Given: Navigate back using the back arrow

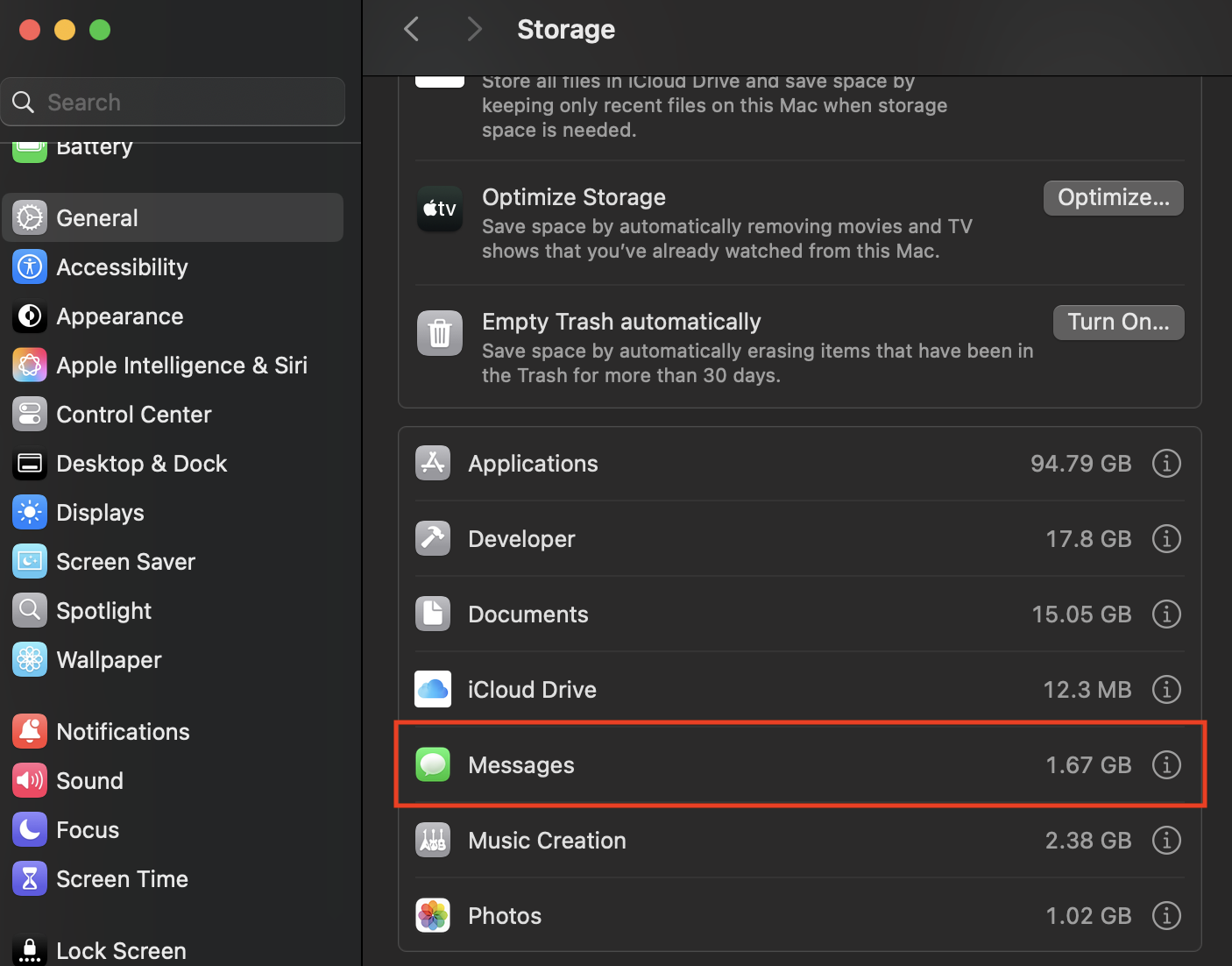Looking at the screenshot, I should point(411,28).
